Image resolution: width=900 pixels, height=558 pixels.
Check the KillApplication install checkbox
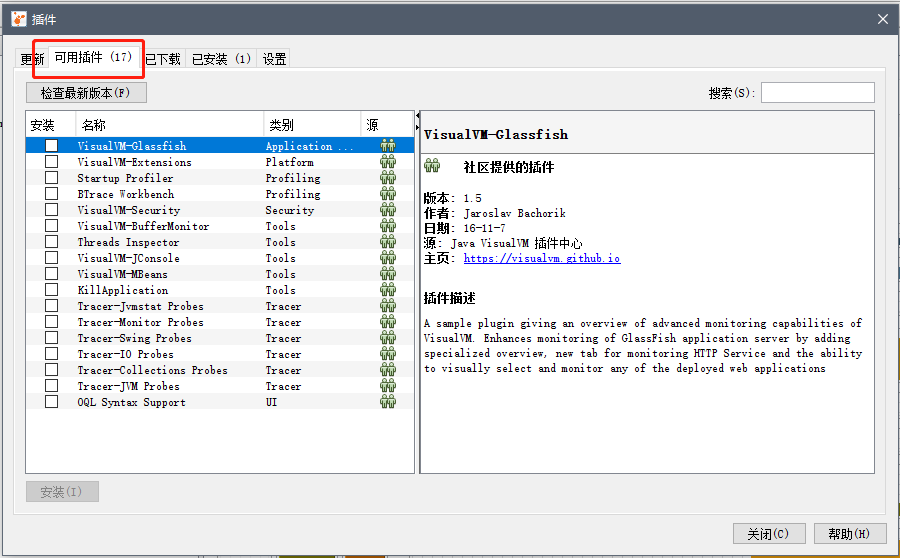[x=52, y=290]
